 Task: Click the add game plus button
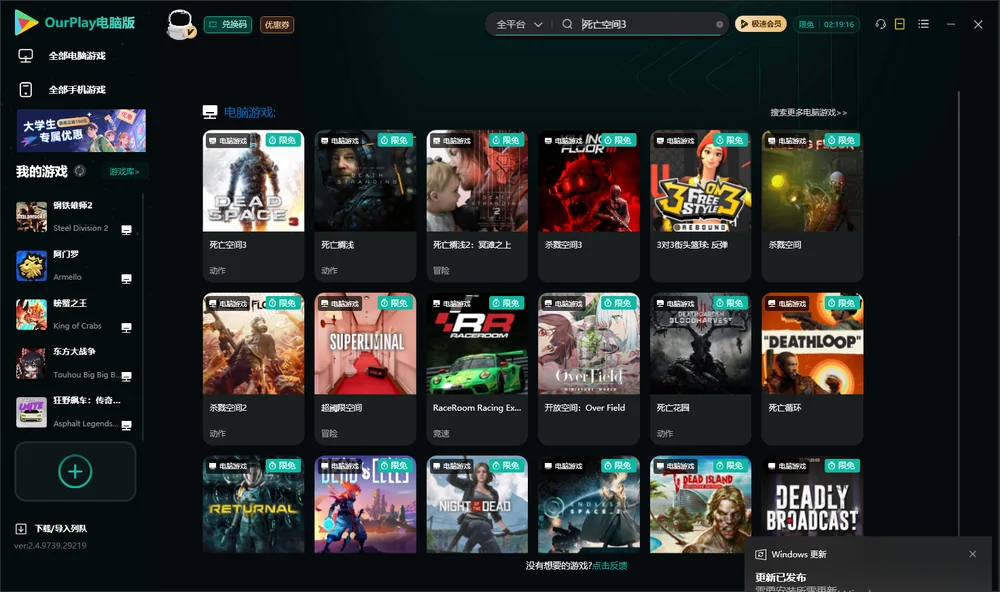(x=75, y=471)
